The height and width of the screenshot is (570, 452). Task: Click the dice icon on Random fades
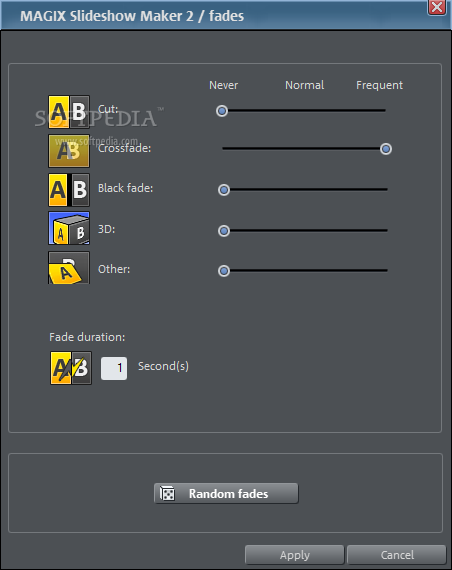click(x=167, y=494)
